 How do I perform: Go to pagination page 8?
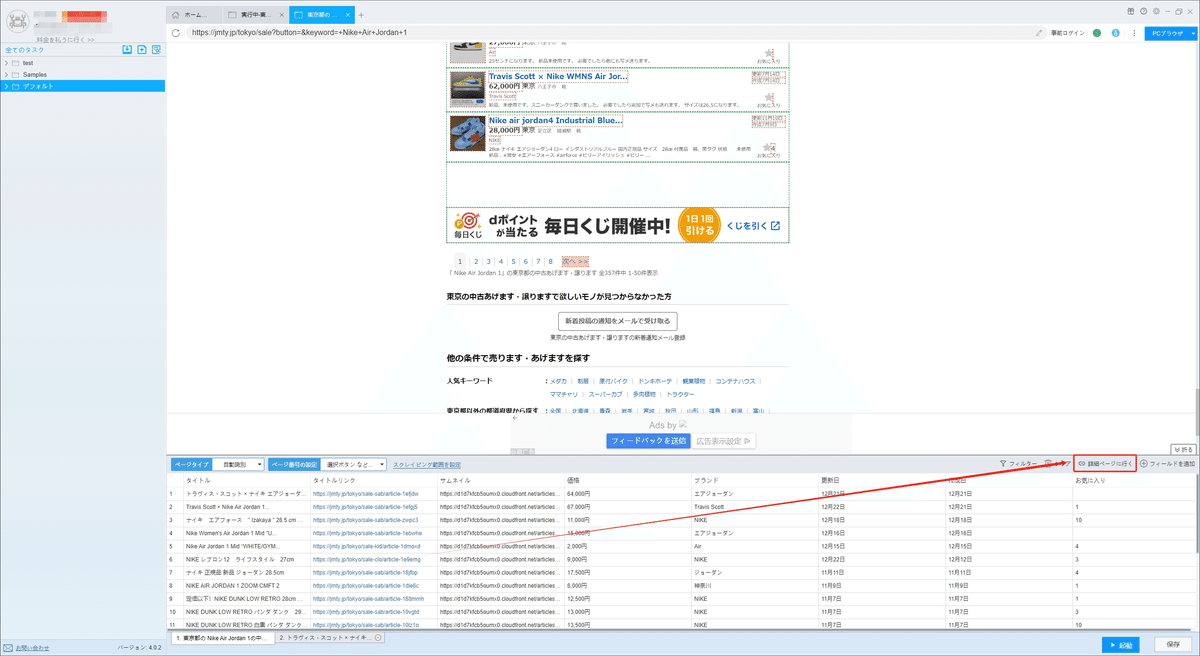tap(550, 261)
